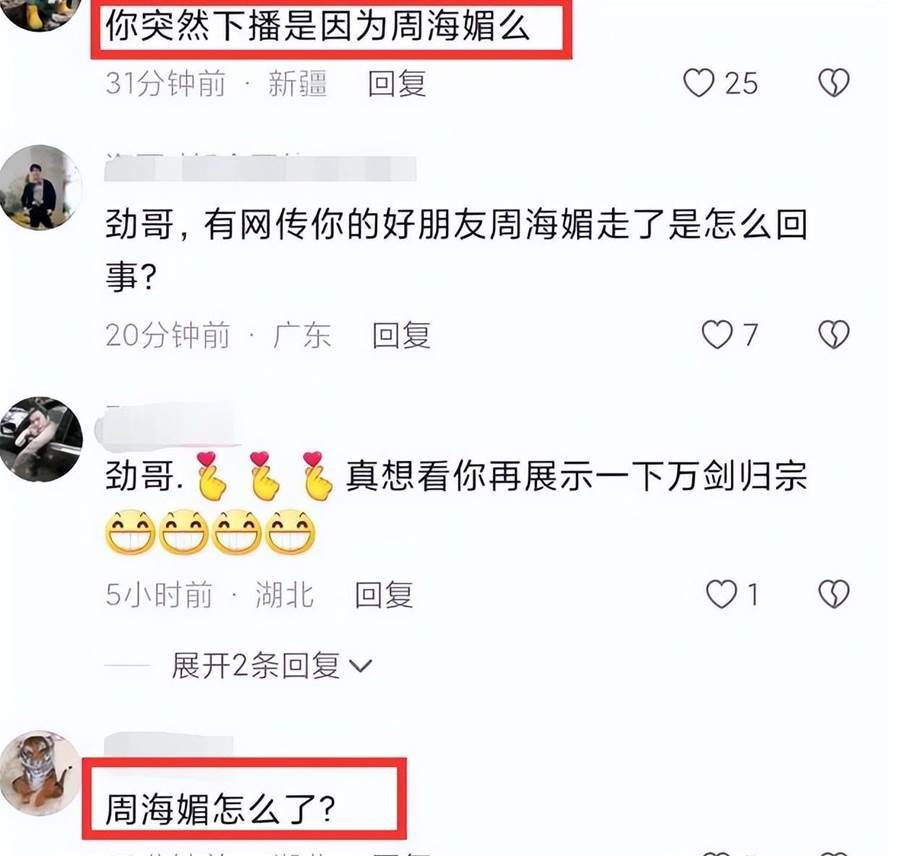Image resolution: width=900 pixels, height=856 pixels.
Task: Select the comment 你突然下播是因为周海媚么
Action: (x=317, y=27)
